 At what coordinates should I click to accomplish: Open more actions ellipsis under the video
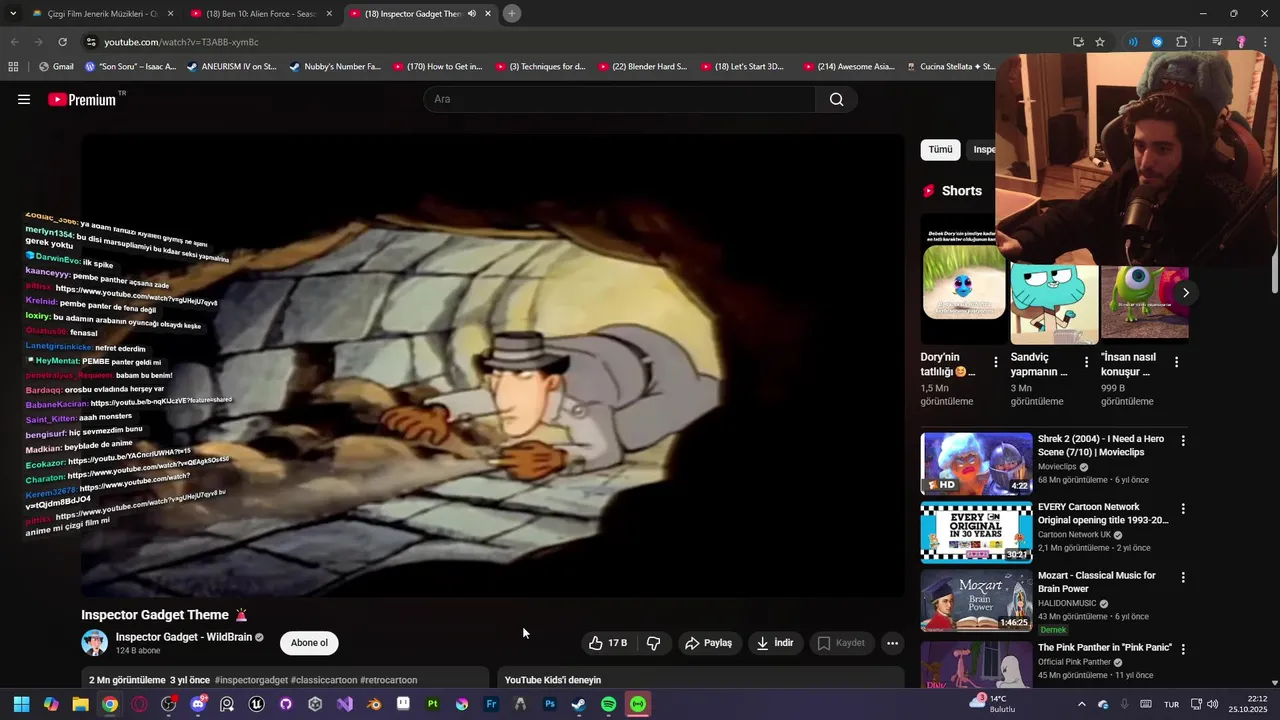pyautogui.click(x=893, y=643)
